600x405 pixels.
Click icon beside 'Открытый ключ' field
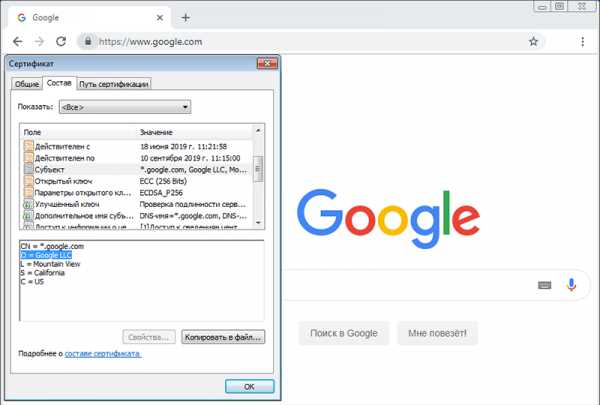[28, 181]
